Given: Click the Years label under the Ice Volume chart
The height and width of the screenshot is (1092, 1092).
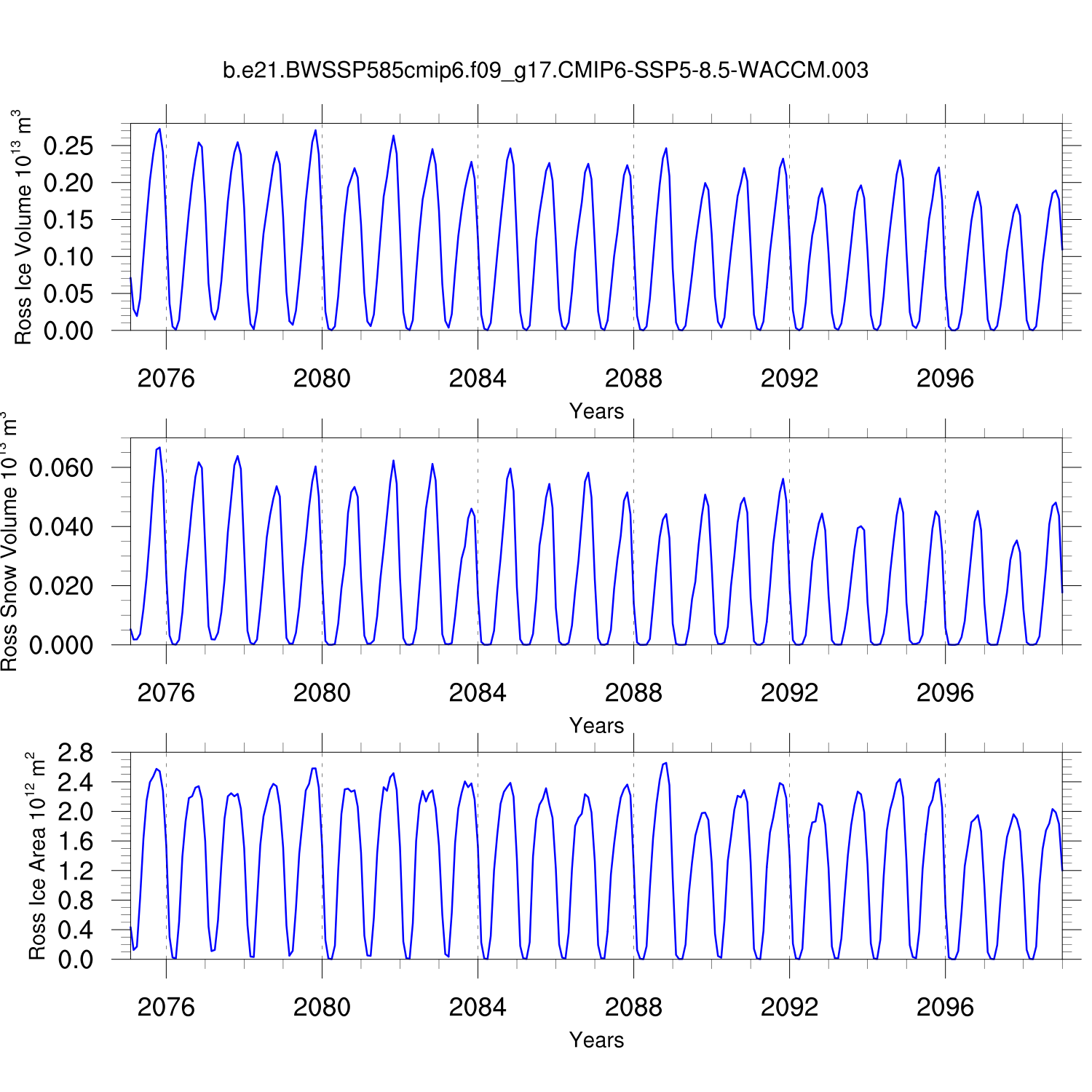Looking at the screenshot, I should click(x=596, y=411).
